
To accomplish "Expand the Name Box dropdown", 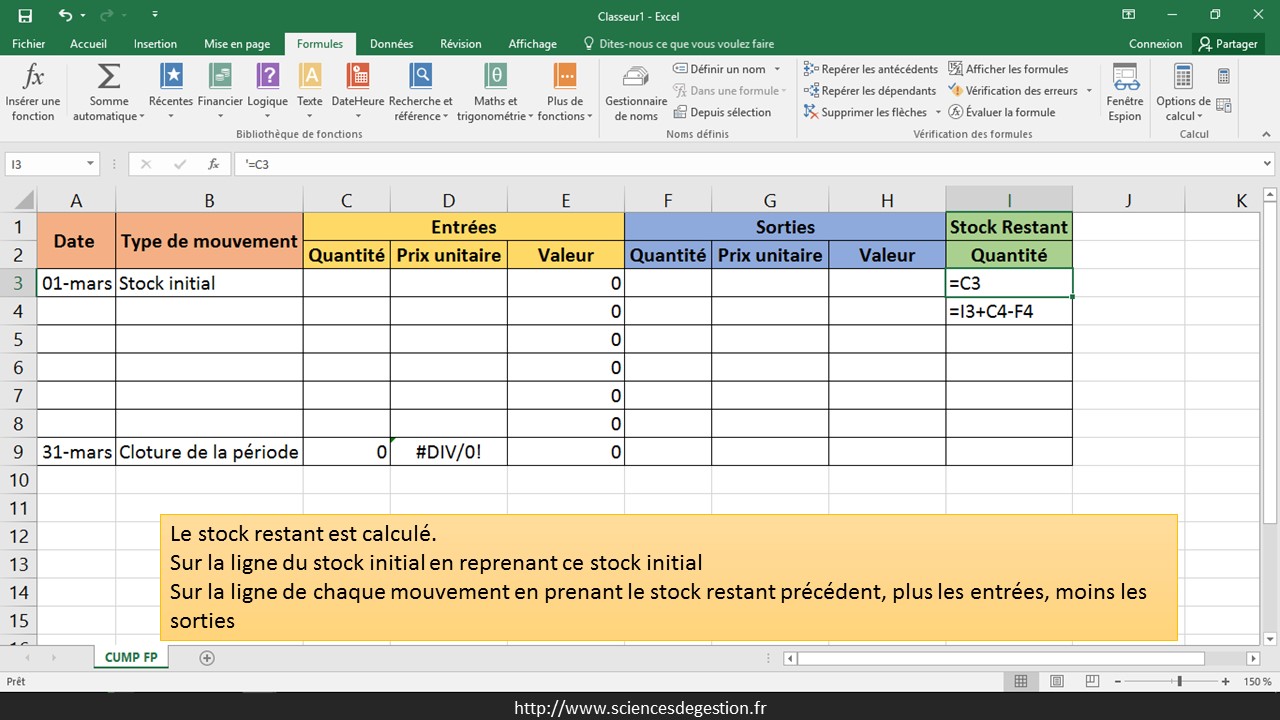I will [91, 164].
